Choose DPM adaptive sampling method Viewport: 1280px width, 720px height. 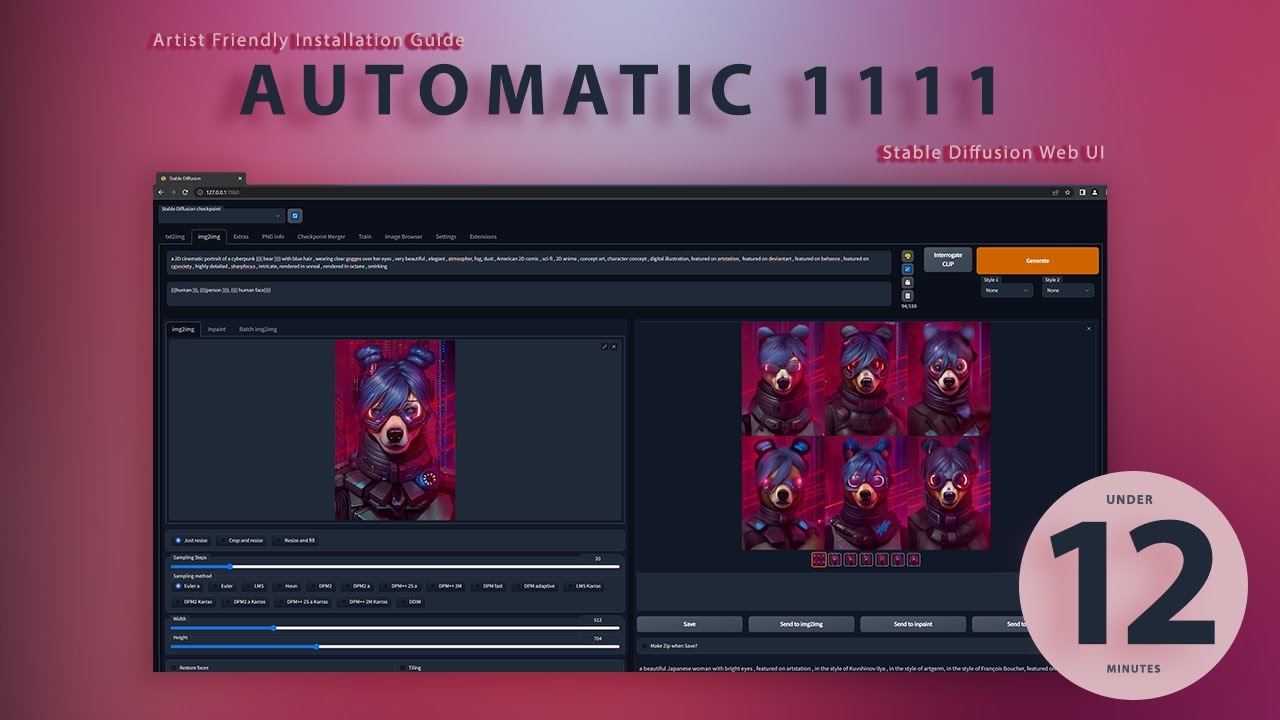pyautogui.click(x=535, y=586)
